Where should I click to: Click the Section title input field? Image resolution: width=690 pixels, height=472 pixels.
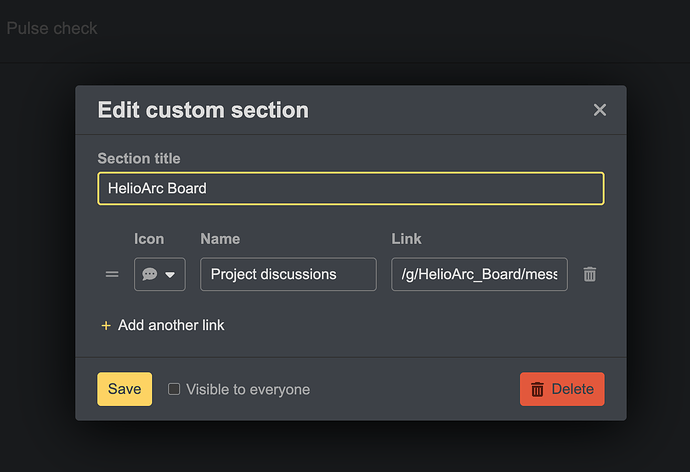point(351,188)
